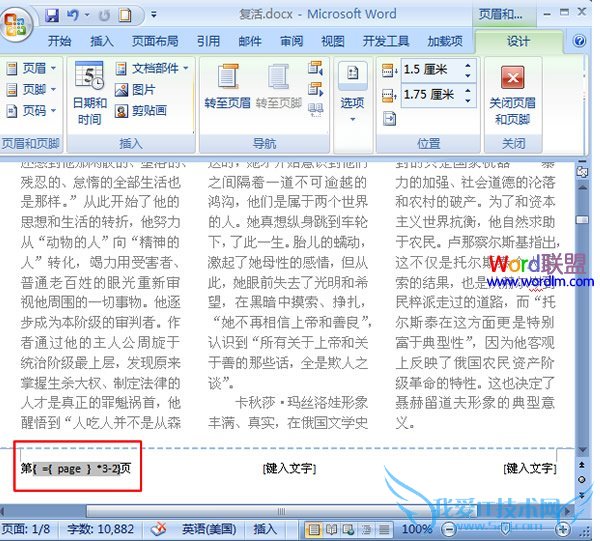Save the document from quick access toolbar
The width and height of the screenshot is (600, 541).
click(x=52, y=15)
